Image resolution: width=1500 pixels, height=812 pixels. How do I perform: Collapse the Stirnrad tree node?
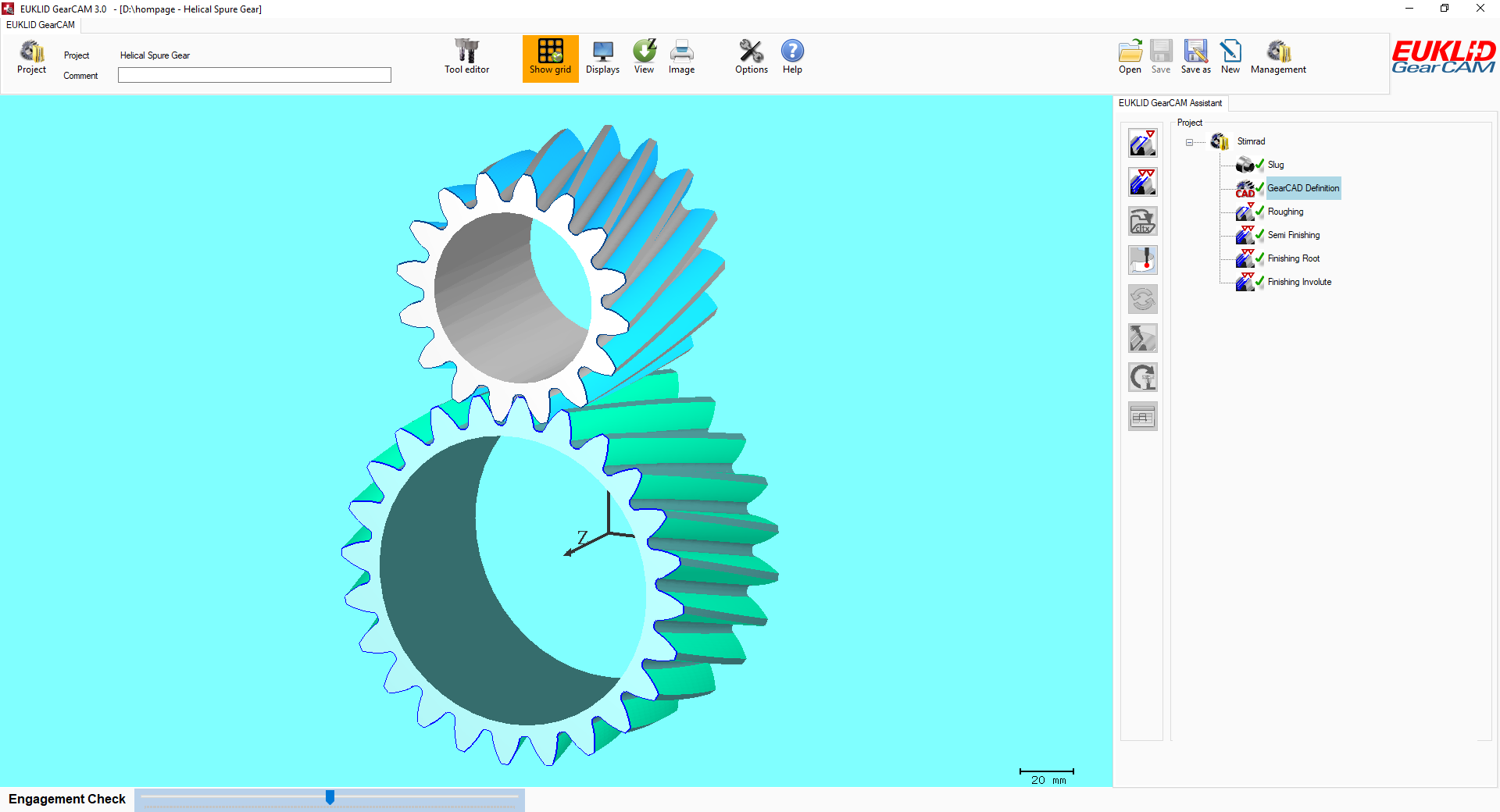click(1189, 142)
